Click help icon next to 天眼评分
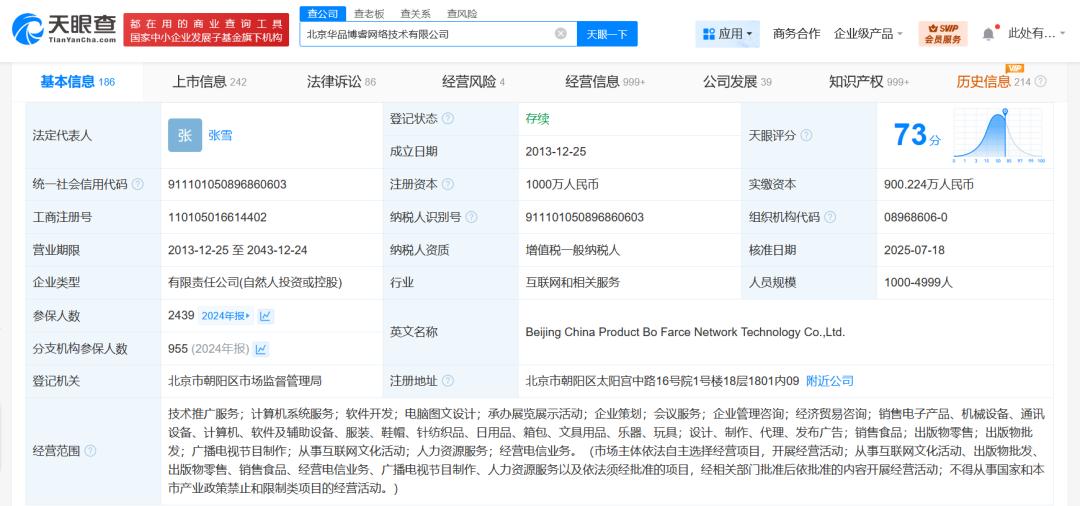 [806, 135]
